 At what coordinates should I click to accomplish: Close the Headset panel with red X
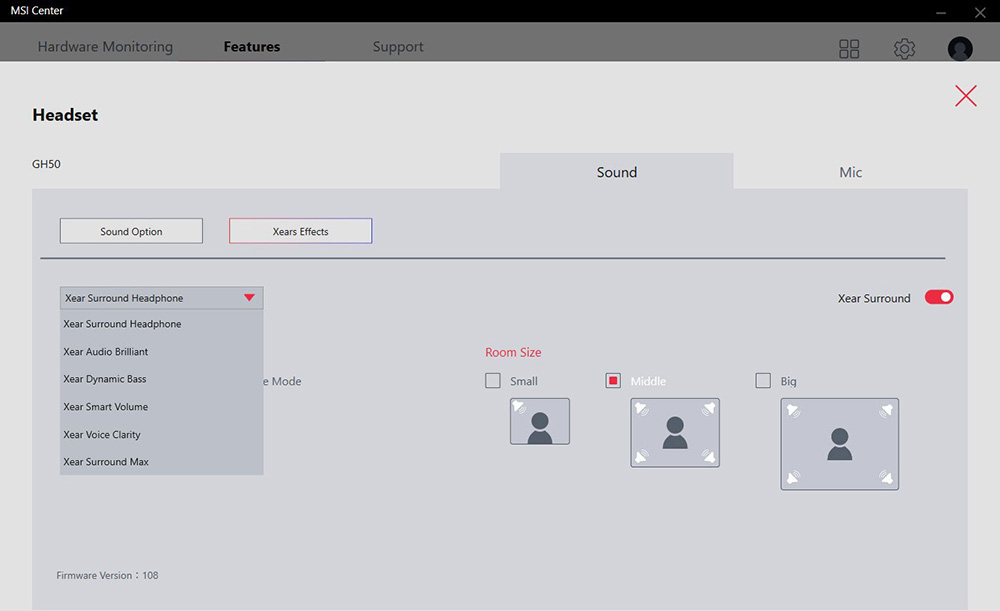(x=966, y=96)
